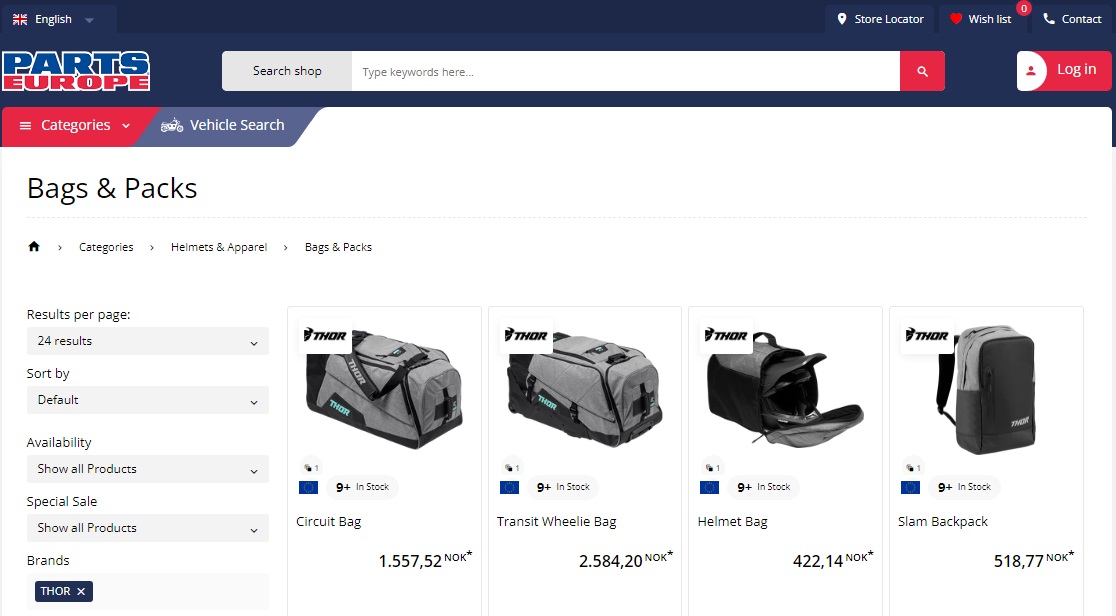
Task: Open the Slam Backpack product image
Action: coord(986,388)
